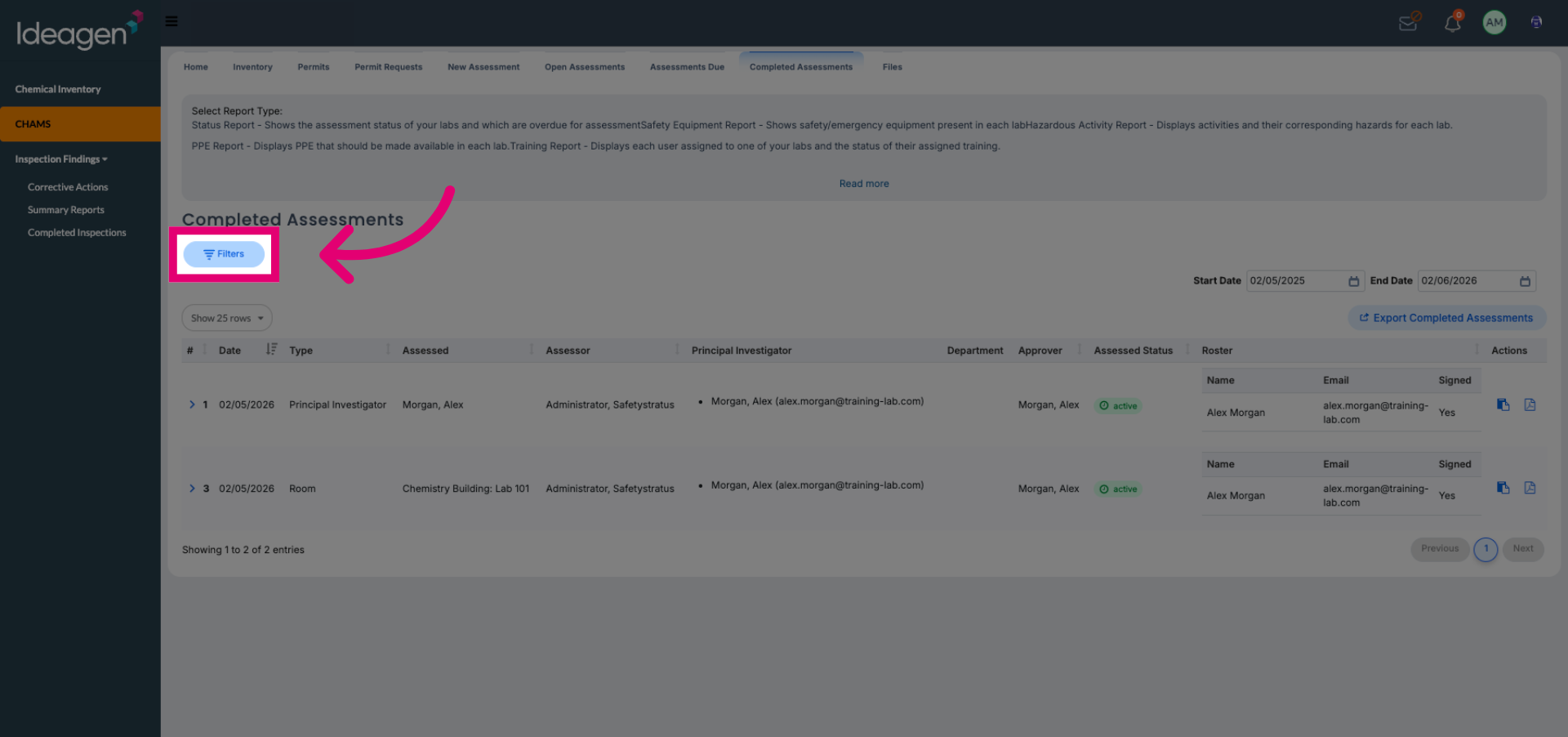The height and width of the screenshot is (737, 1568).
Task: Go to Next page
Action: tap(1523, 549)
